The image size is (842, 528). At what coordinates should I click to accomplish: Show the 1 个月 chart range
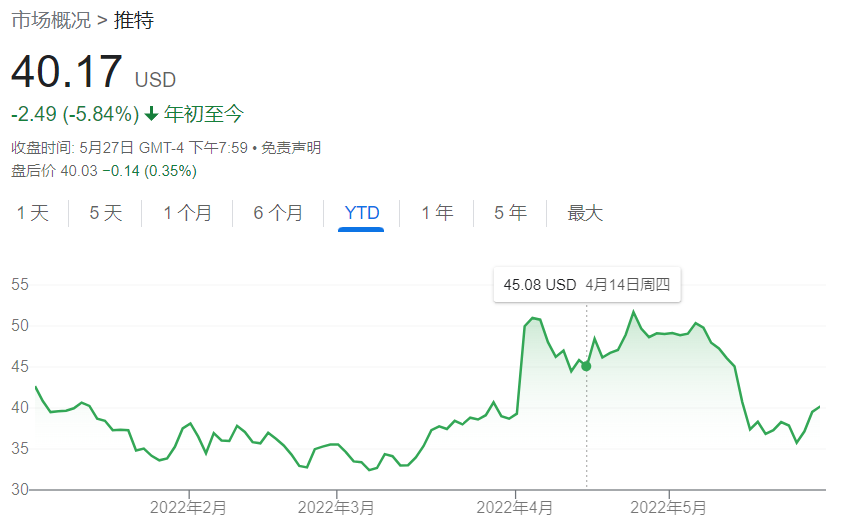187,213
